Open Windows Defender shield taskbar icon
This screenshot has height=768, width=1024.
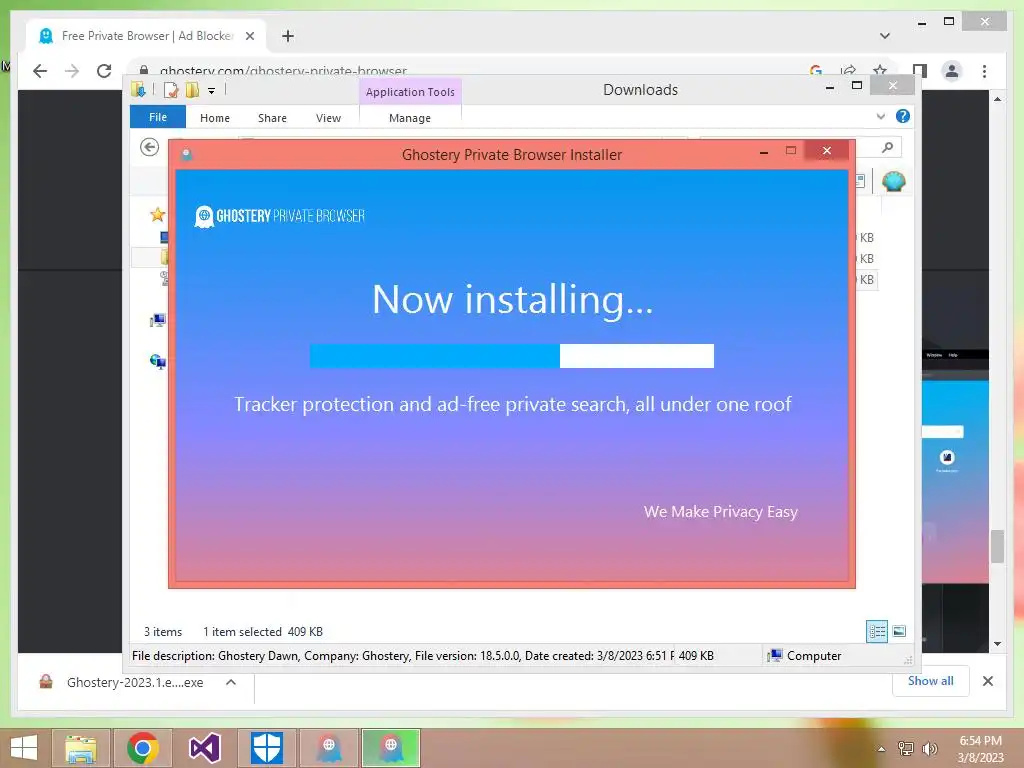(266, 748)
